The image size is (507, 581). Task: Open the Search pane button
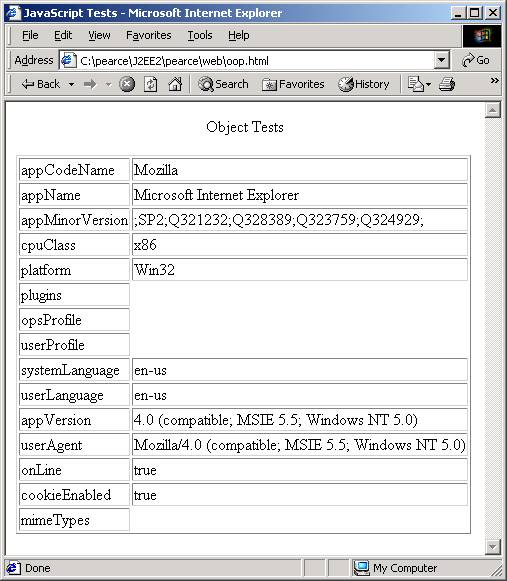coord(223,84)
